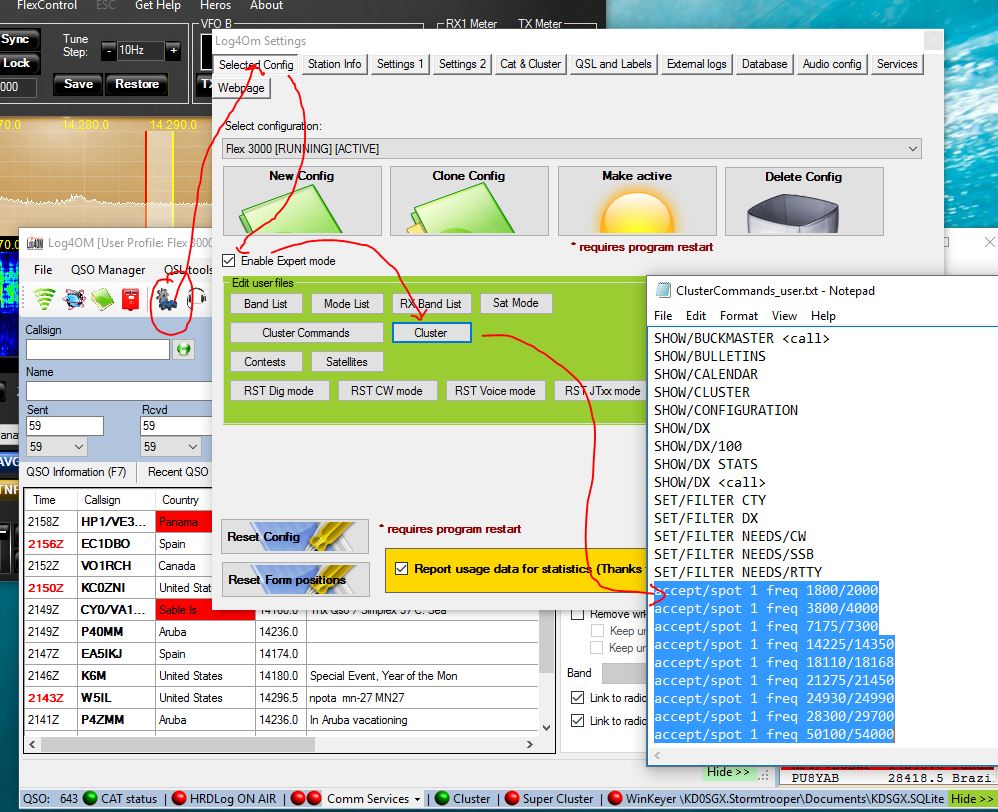The height and width of the screenshot is (812, 998).
Task: Click Reset Config button with tools icon
Action: pyautogui.click(x=295, y=536)
